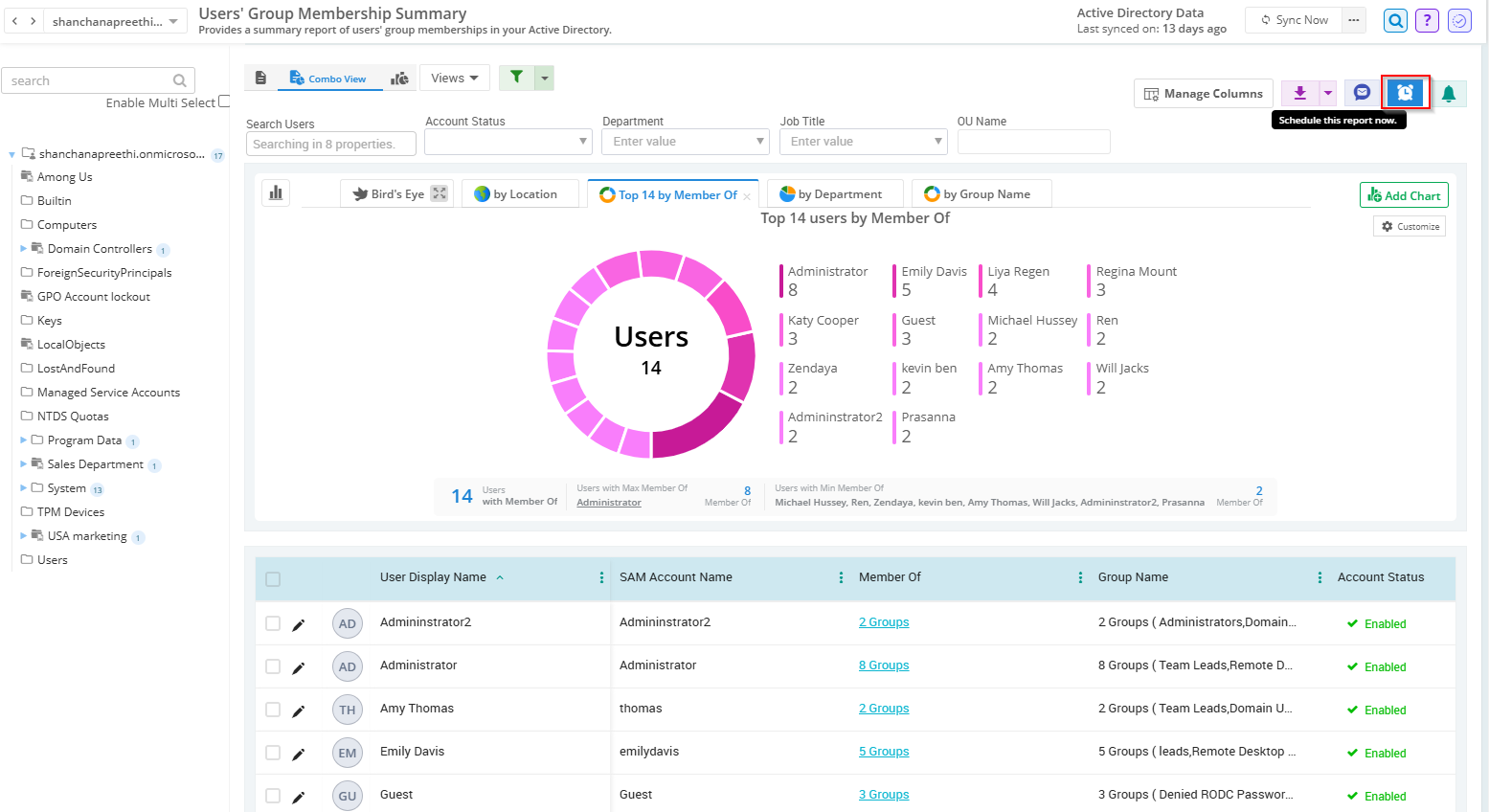
Task: Click the edit pencil for Emily Davis
Action: click(x=298, y=752)
